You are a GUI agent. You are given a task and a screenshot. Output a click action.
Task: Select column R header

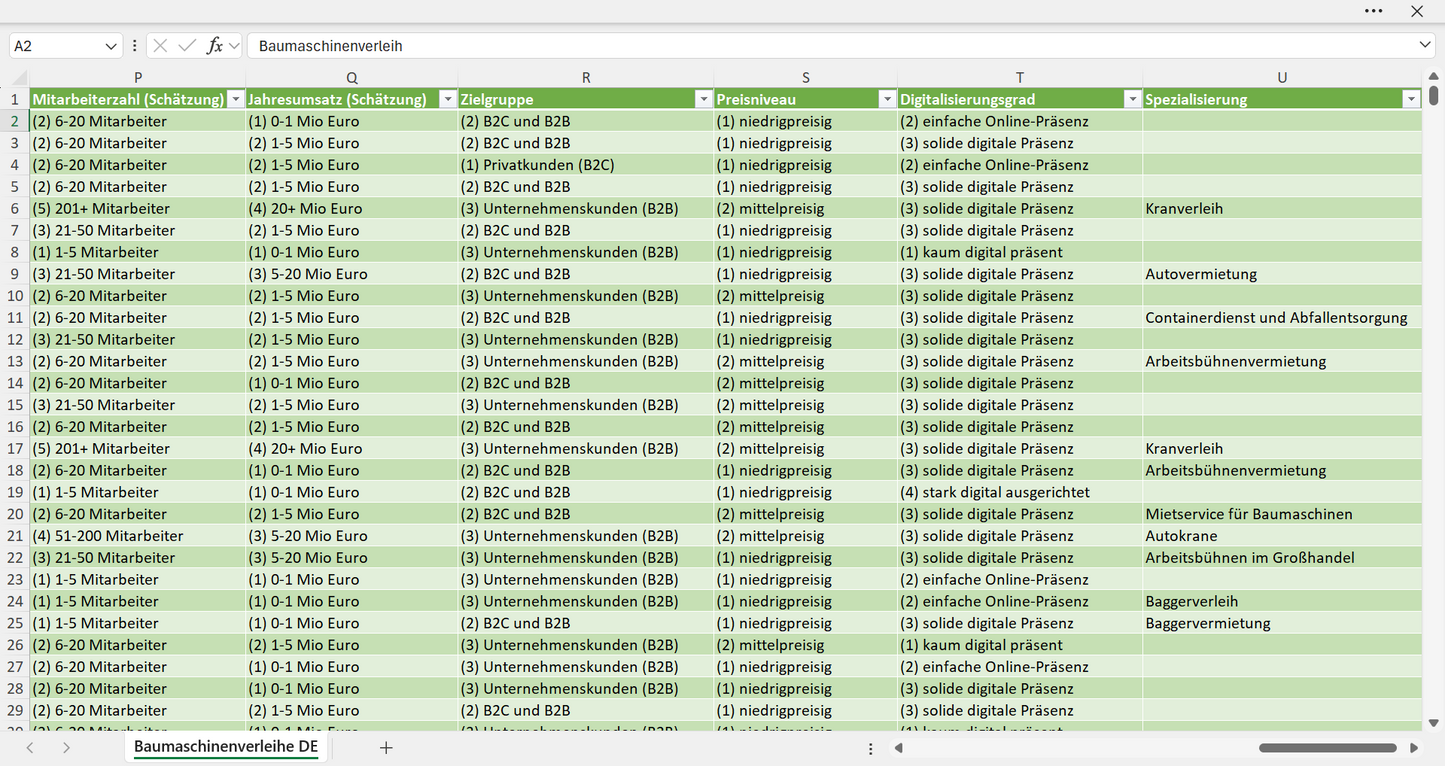pyautogui.click(x=586, y=77)
